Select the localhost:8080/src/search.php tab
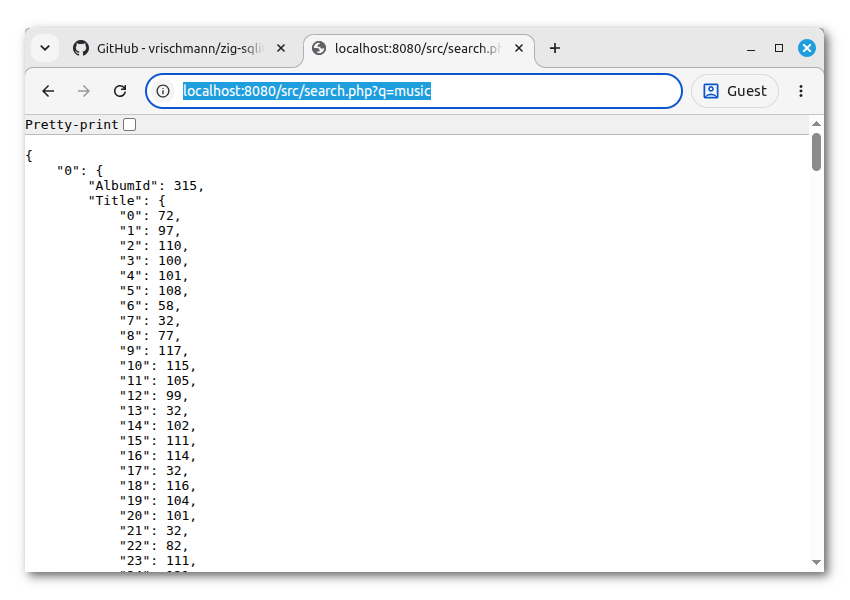The height and width of the screenshot is (600, 850). coord(417,48)
